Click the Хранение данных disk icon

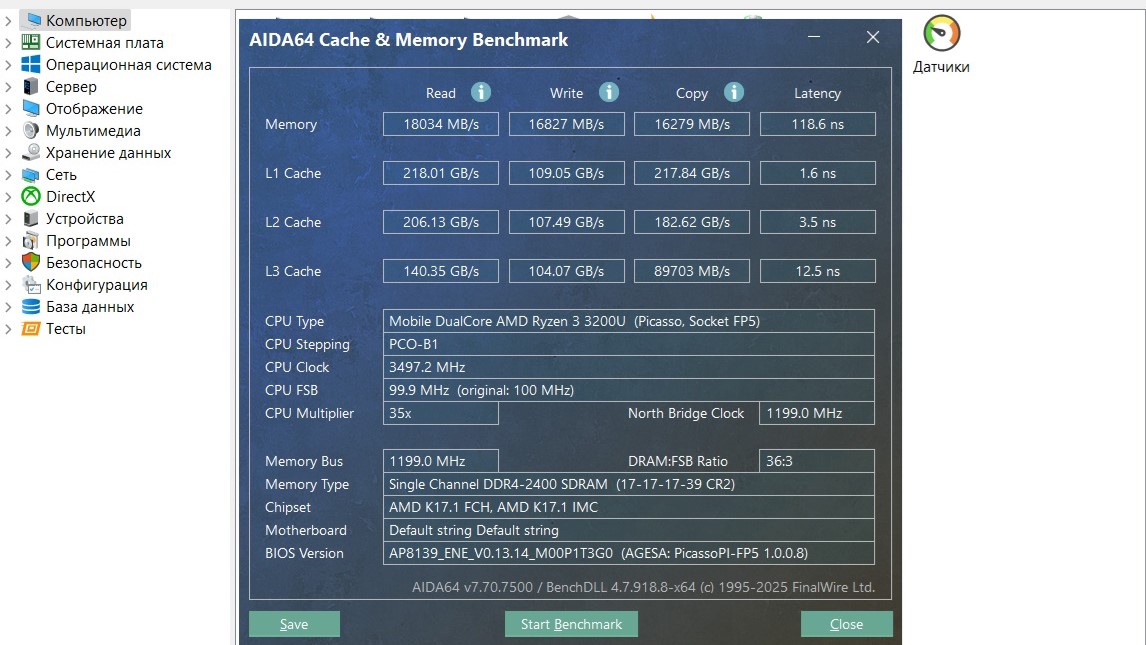31,152
